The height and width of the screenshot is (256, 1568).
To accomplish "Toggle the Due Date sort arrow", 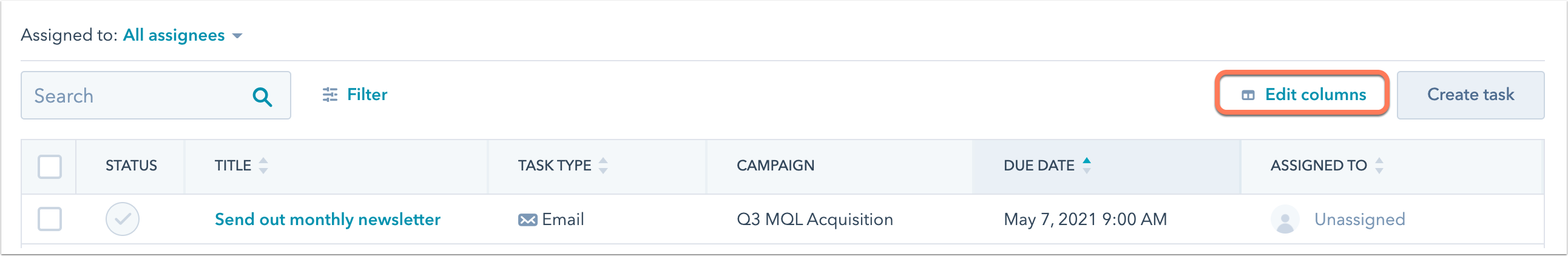I will pyautogui.click(x=1087, y=165).
